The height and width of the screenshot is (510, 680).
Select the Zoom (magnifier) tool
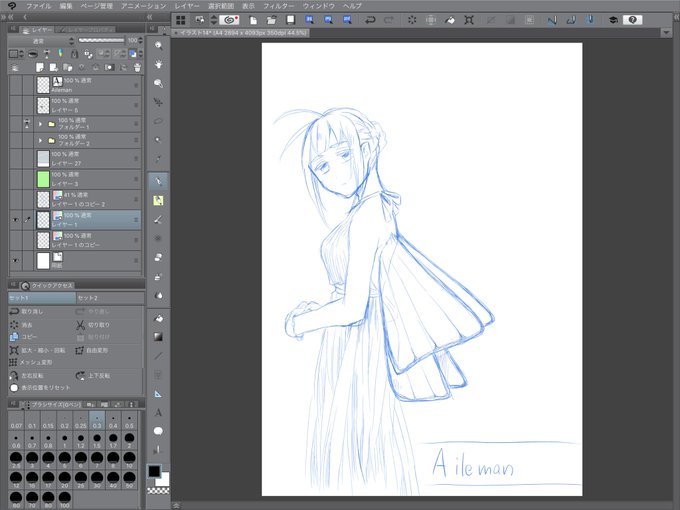pos(158,46)
